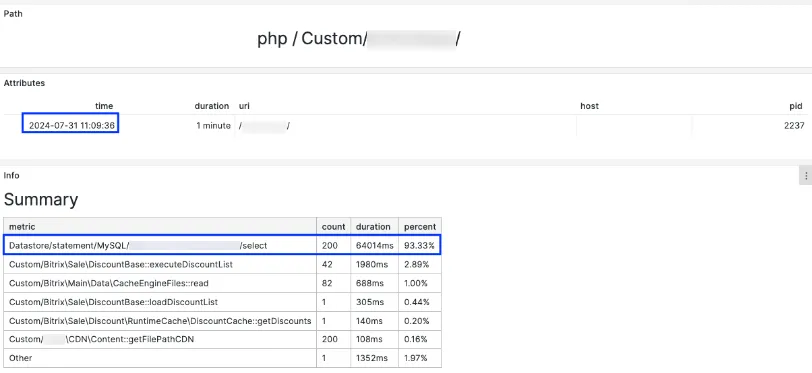The image size is (812, 373).
Task: Click the 1980ms duration cell
Action: tap(374, 264)
